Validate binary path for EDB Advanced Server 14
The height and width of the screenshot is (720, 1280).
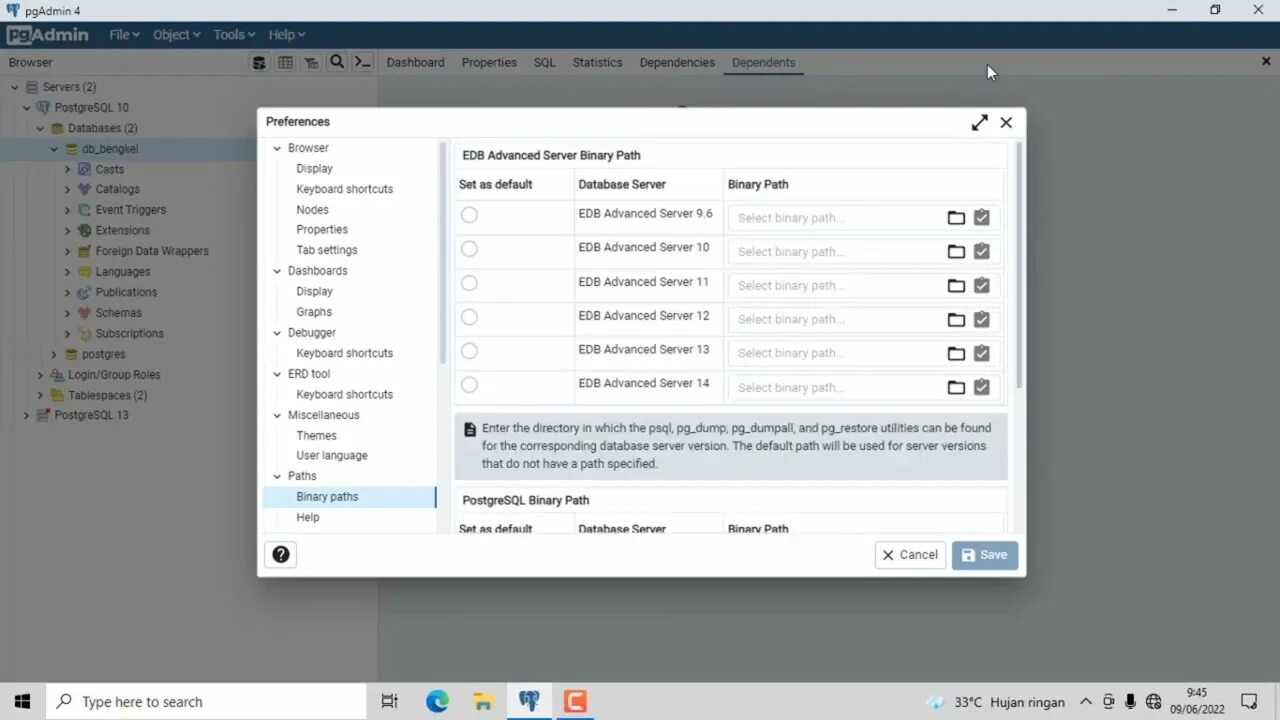(x=982, y=387)
